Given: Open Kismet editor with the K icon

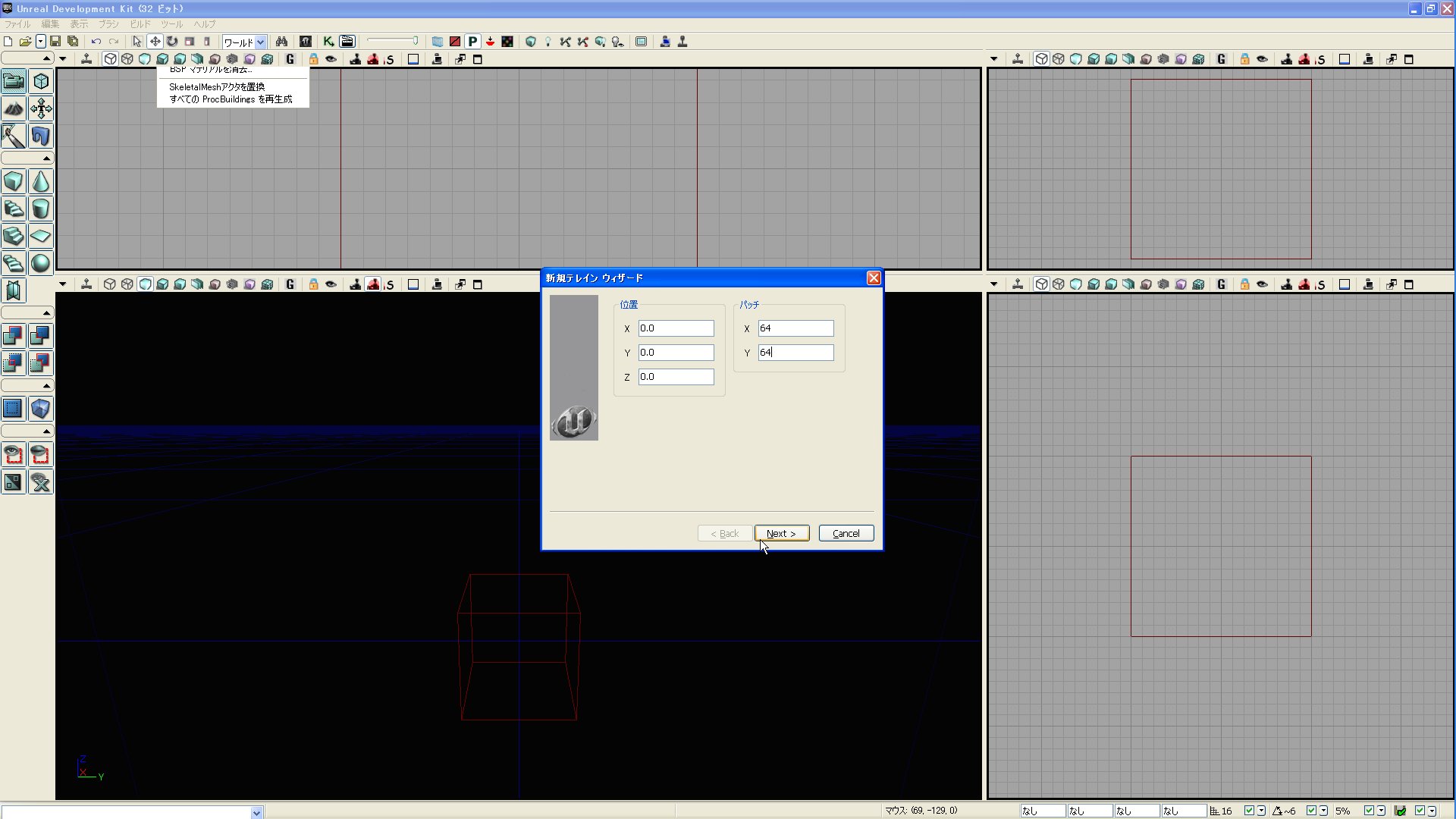Looking at the screenshot, I should pos(328,42).
